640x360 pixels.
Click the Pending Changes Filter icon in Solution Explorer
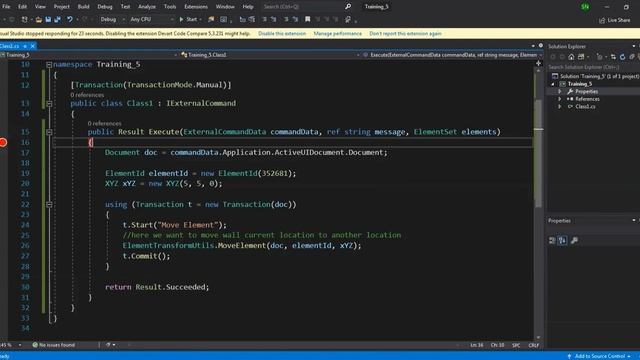coord(599,57)
